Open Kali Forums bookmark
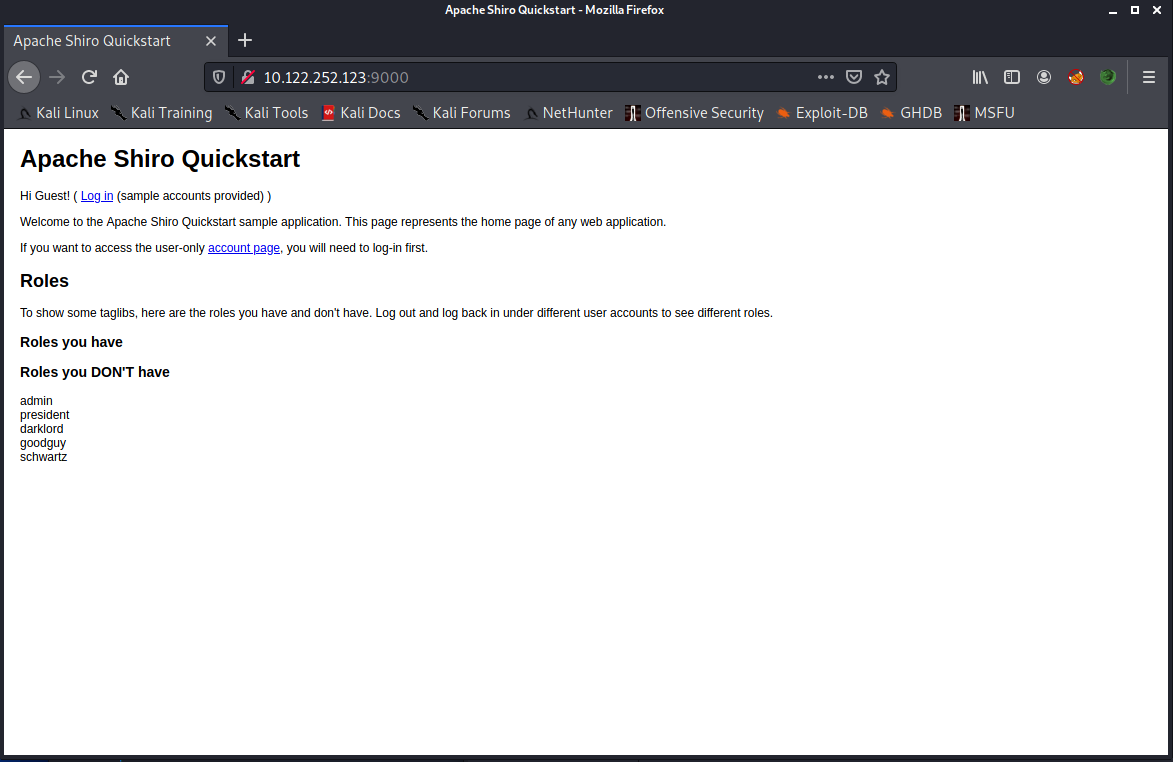1173x762 pixels. tap(462, 113)
